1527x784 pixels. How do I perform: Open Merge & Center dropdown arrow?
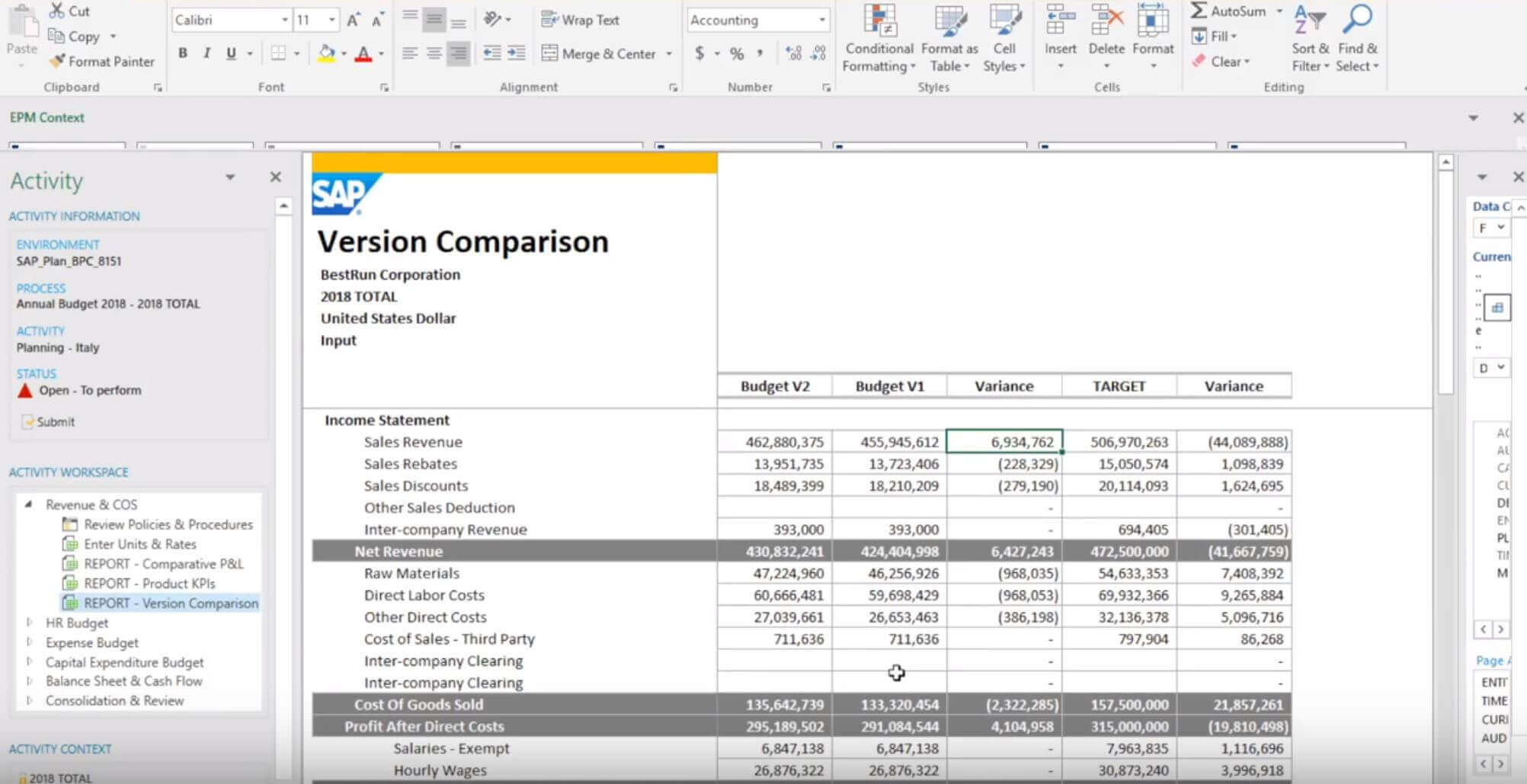[x=669, y=53]
